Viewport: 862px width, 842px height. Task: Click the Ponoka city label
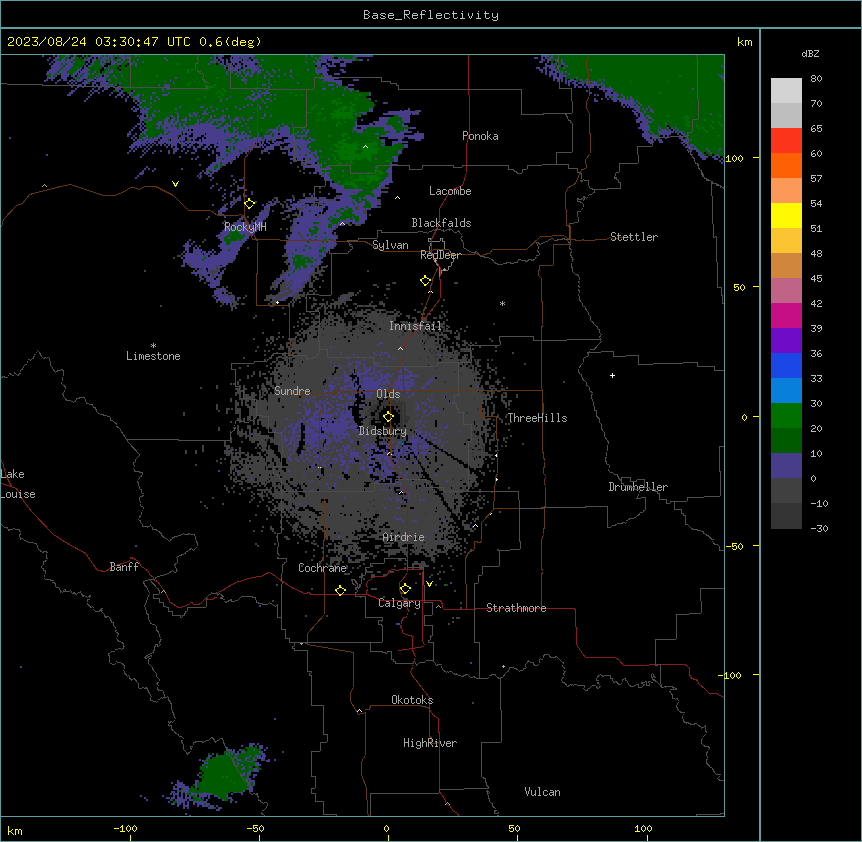[480, 136]
